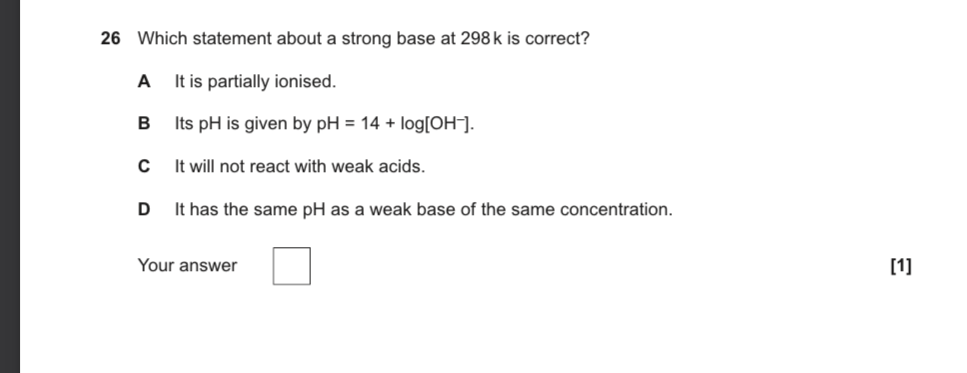This screenshot has width=967, height=373.
Task: Click the bold letter B label
Action: 144,124
